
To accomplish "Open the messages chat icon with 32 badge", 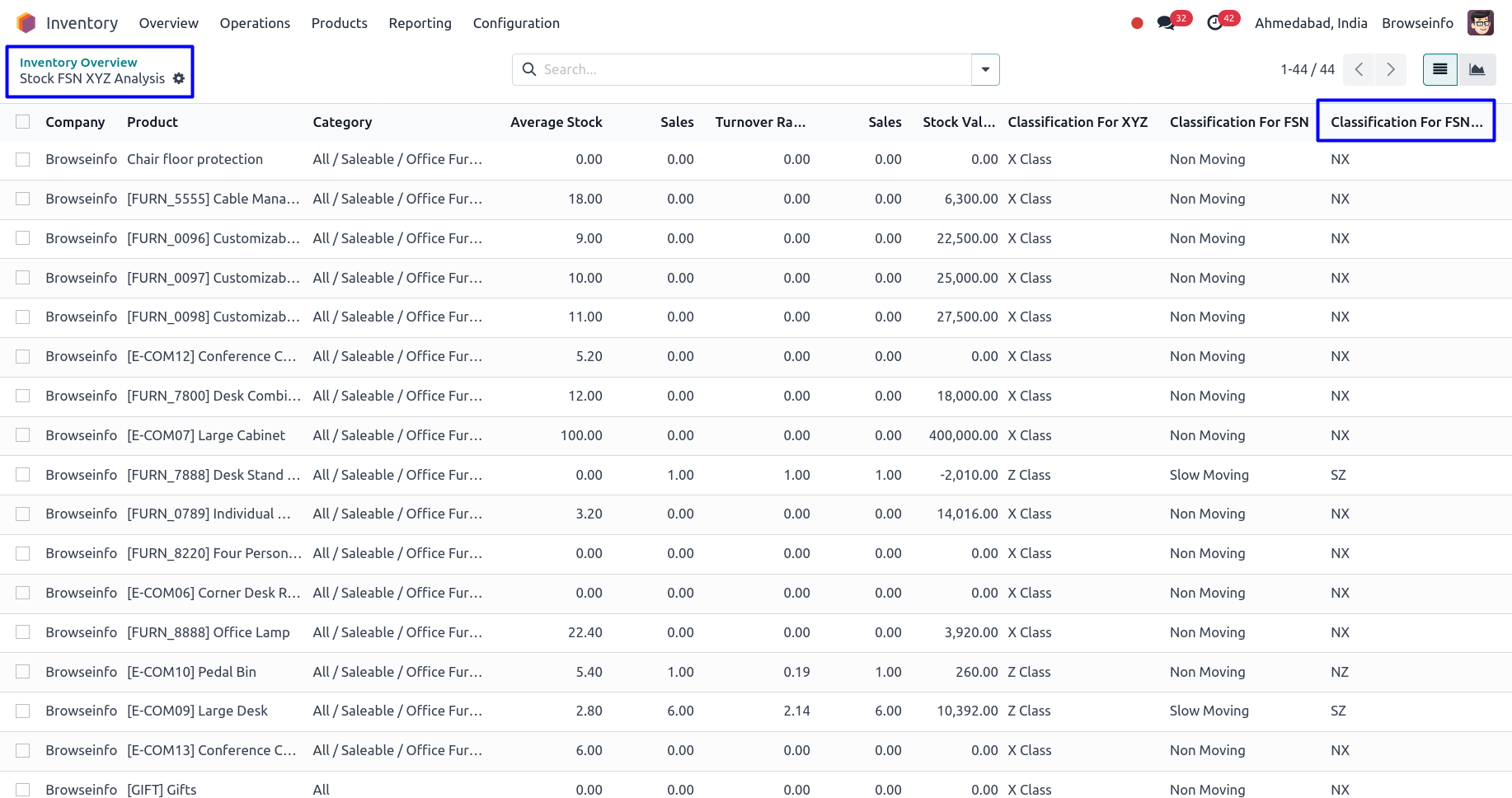I will pos(1166,23).
